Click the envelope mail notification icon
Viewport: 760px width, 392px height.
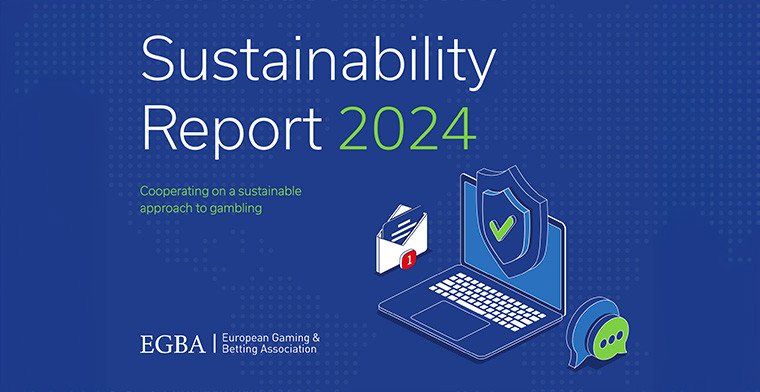pyautogui.click(x=402, y=239)
